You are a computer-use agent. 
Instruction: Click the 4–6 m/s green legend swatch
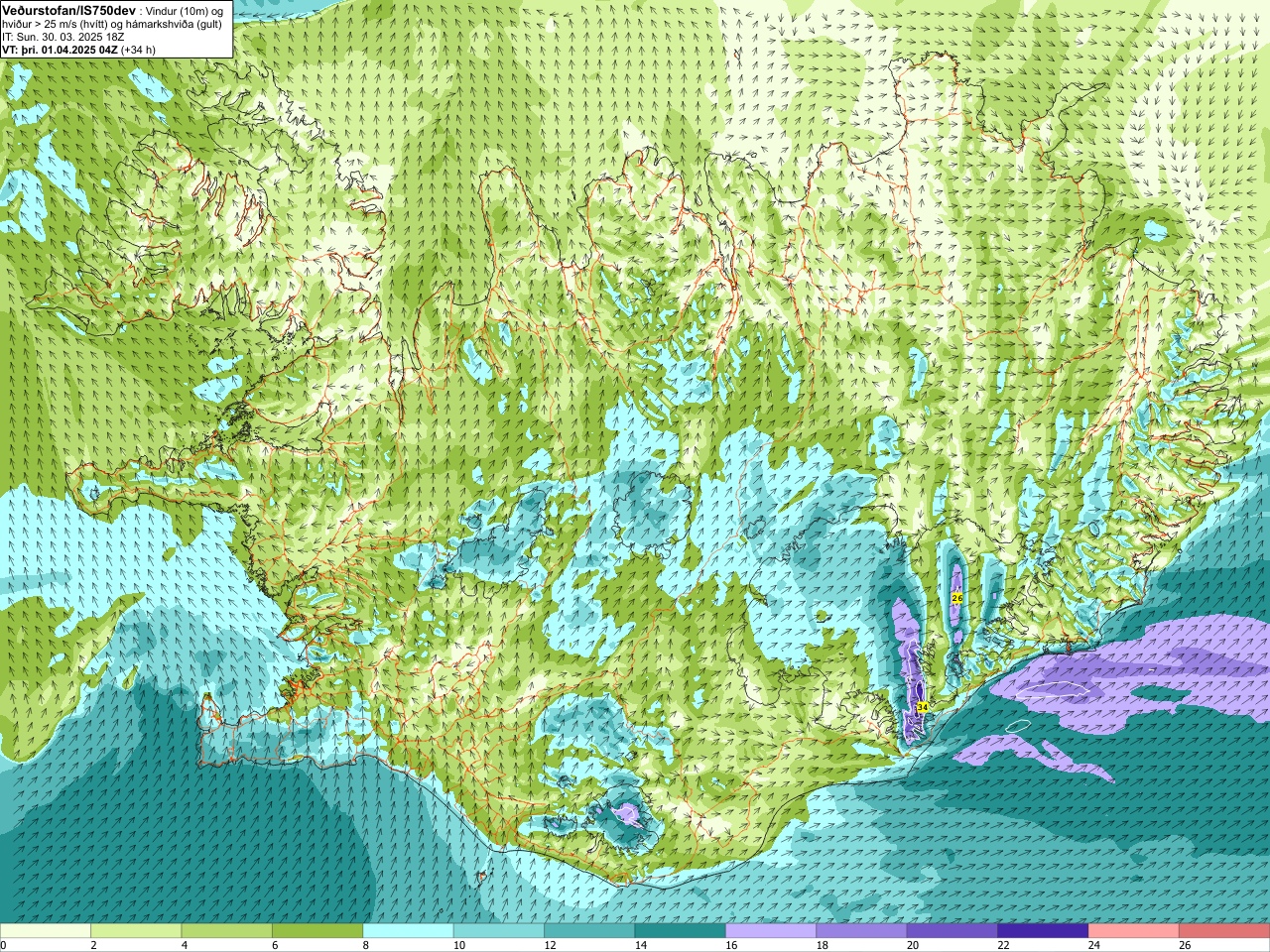click(x=227, y=931)
